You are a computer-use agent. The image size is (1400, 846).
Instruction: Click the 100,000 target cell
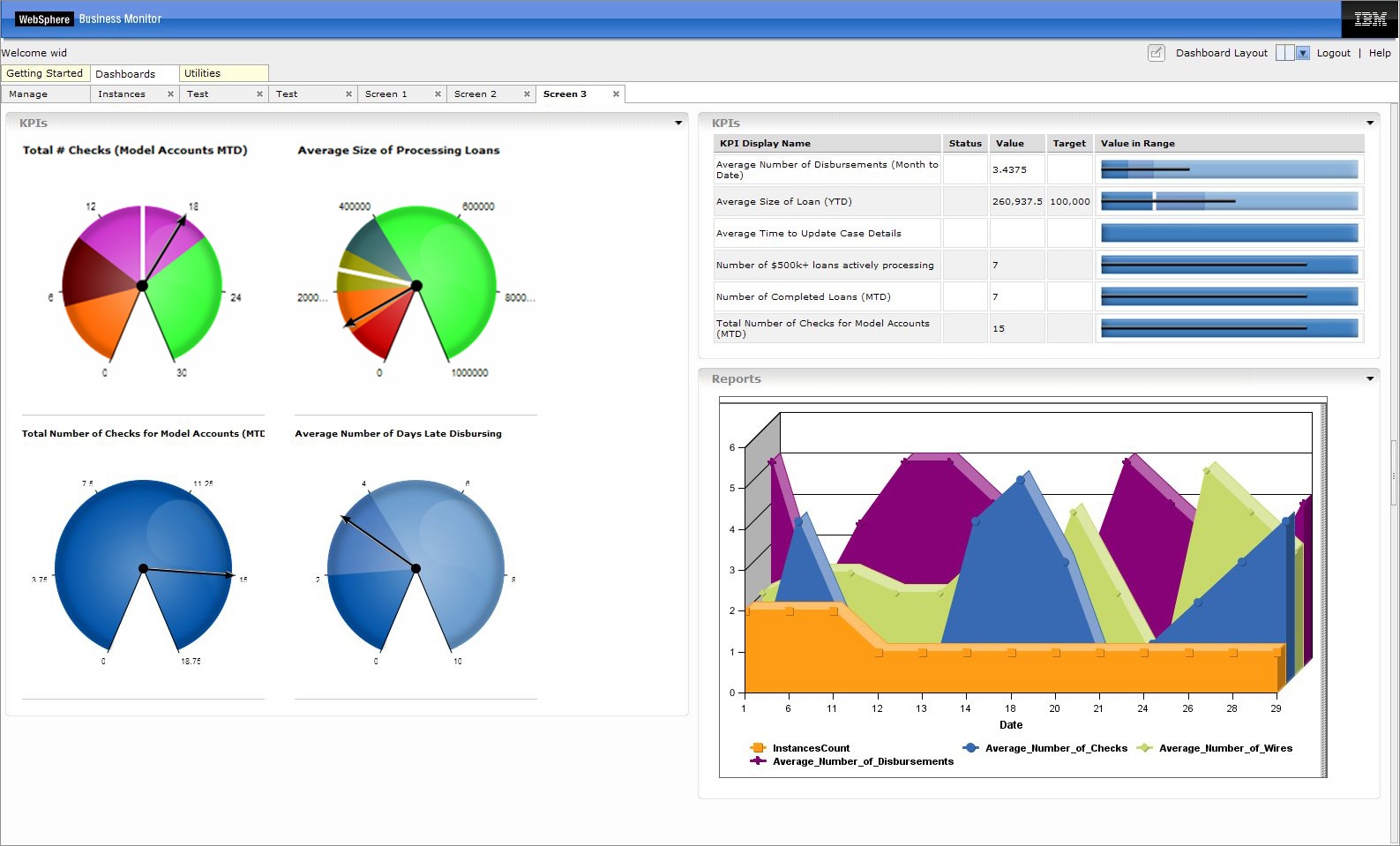click(1070, 201)
